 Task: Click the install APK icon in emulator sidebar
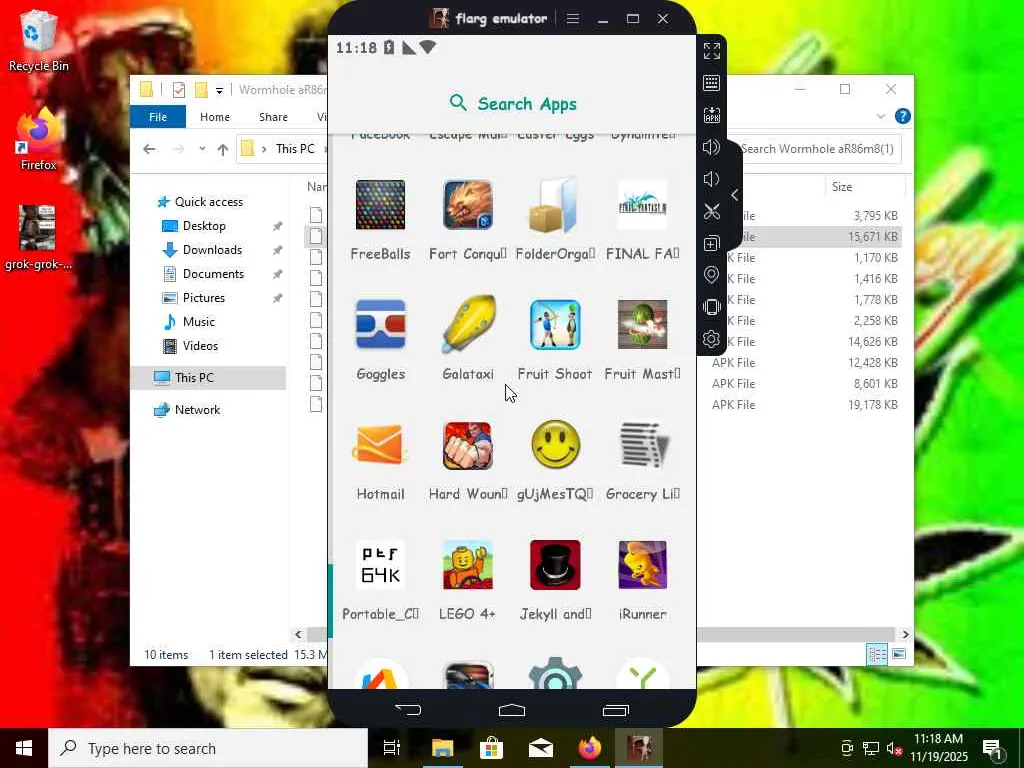tap(711, 115)
